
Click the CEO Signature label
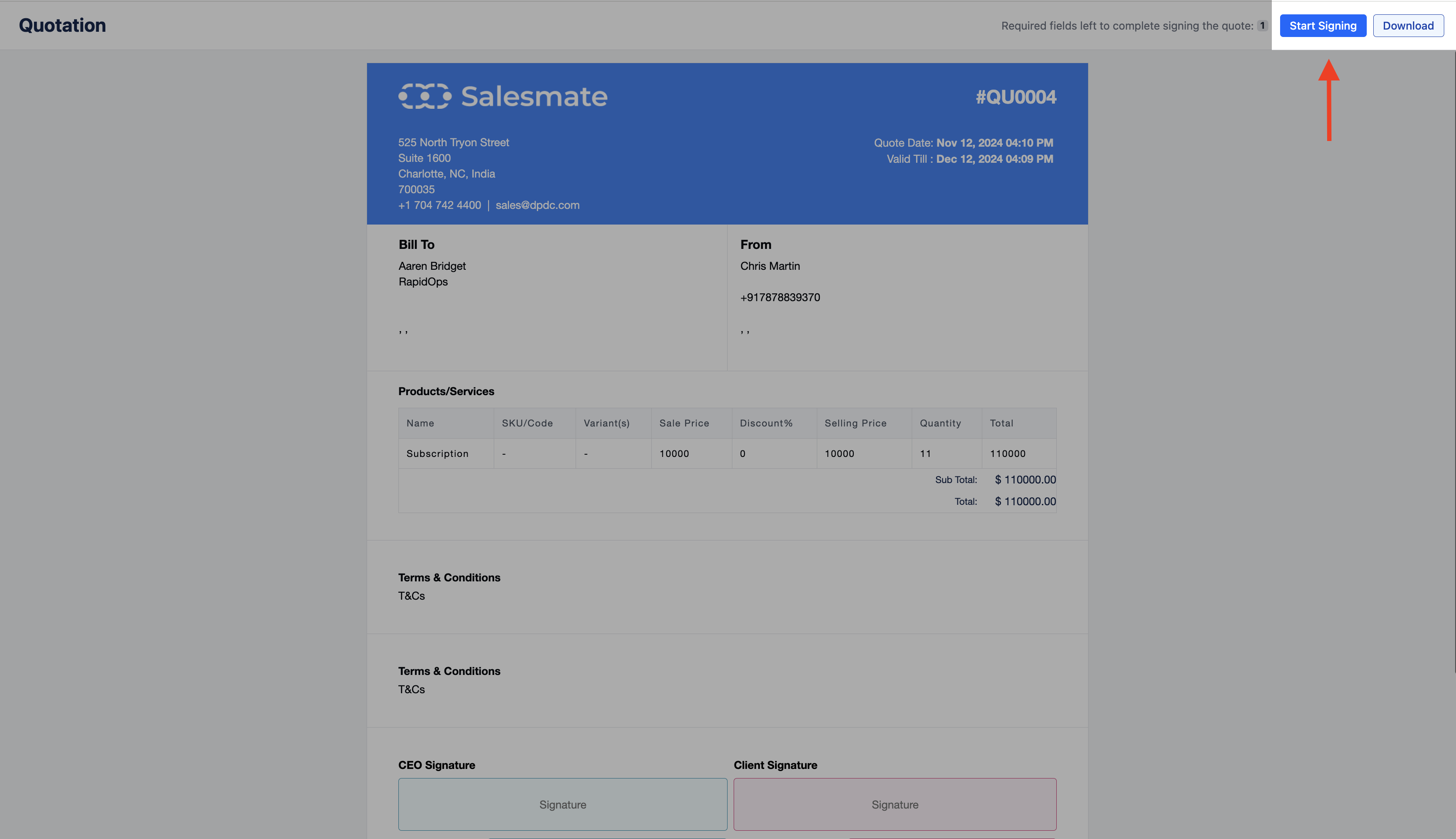click(x=436, y=765)
